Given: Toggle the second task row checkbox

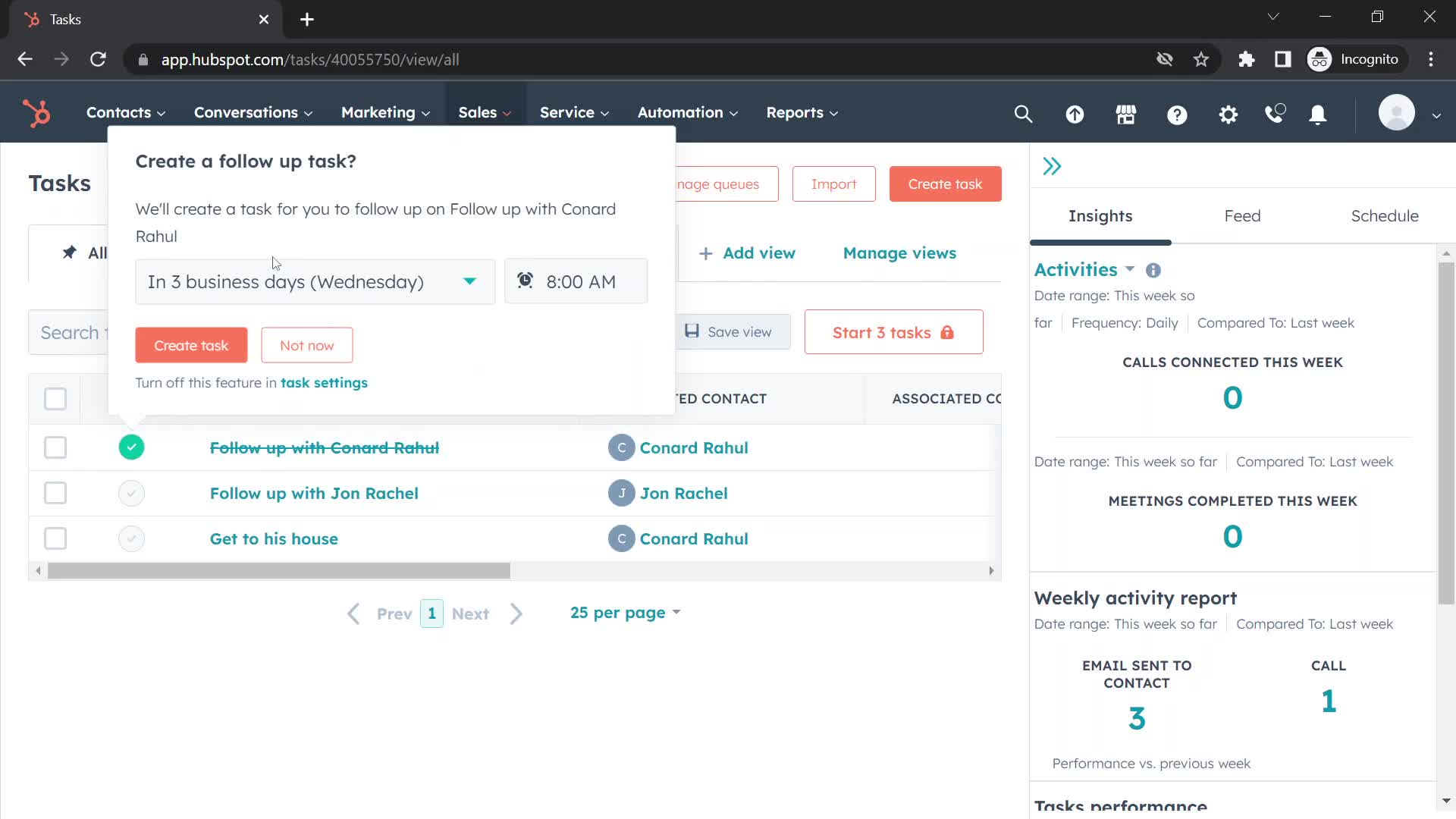Looking at the screenshot, I should pyautogui.click(x=54, y=493).
